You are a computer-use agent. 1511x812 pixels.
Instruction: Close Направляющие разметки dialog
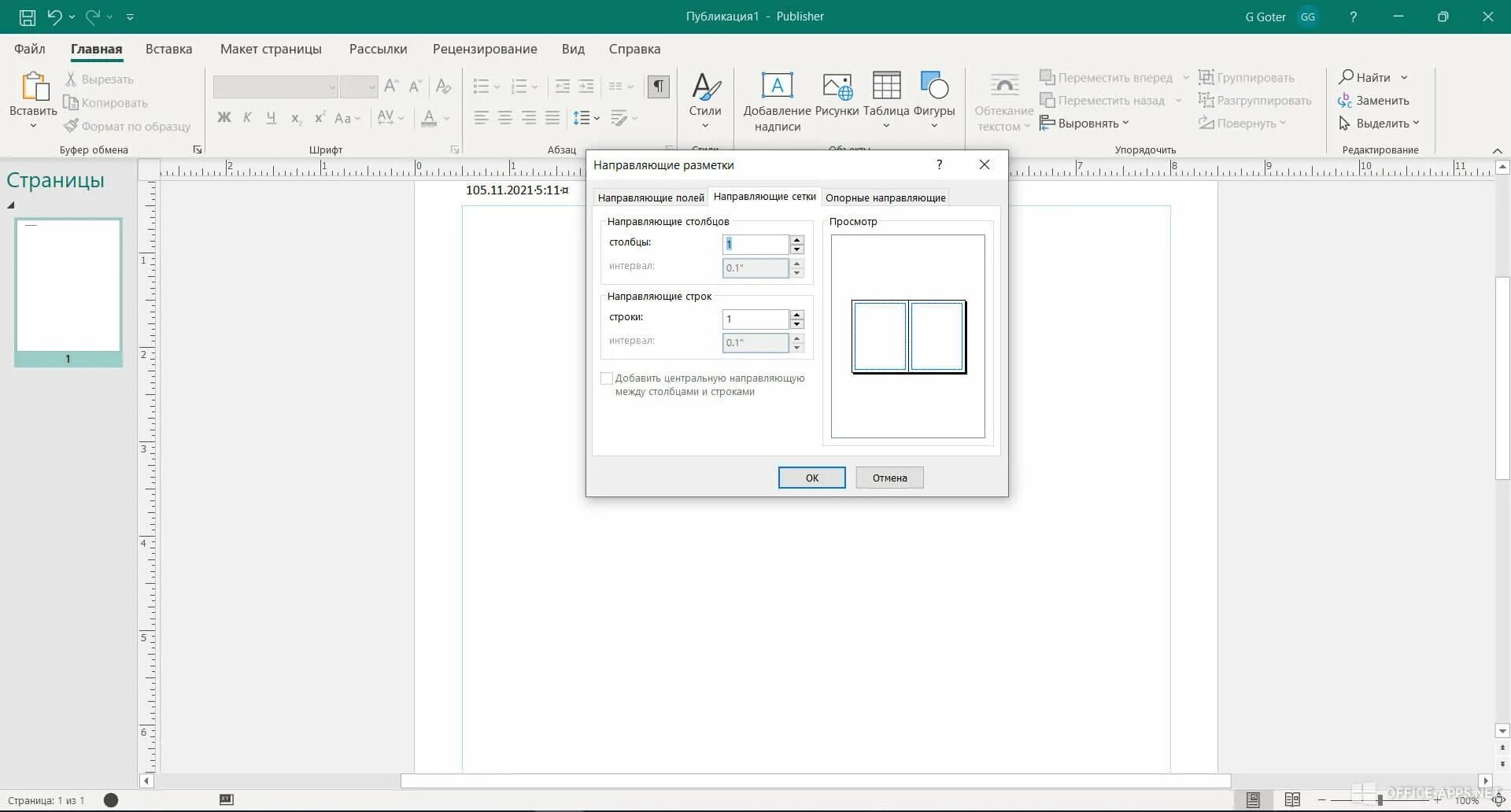point(984,164)
